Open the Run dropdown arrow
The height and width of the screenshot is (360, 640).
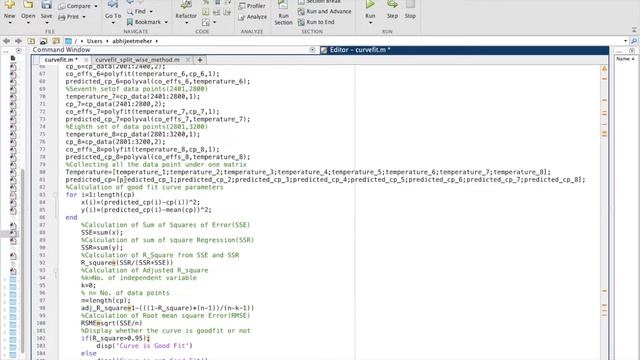point(370,23)
